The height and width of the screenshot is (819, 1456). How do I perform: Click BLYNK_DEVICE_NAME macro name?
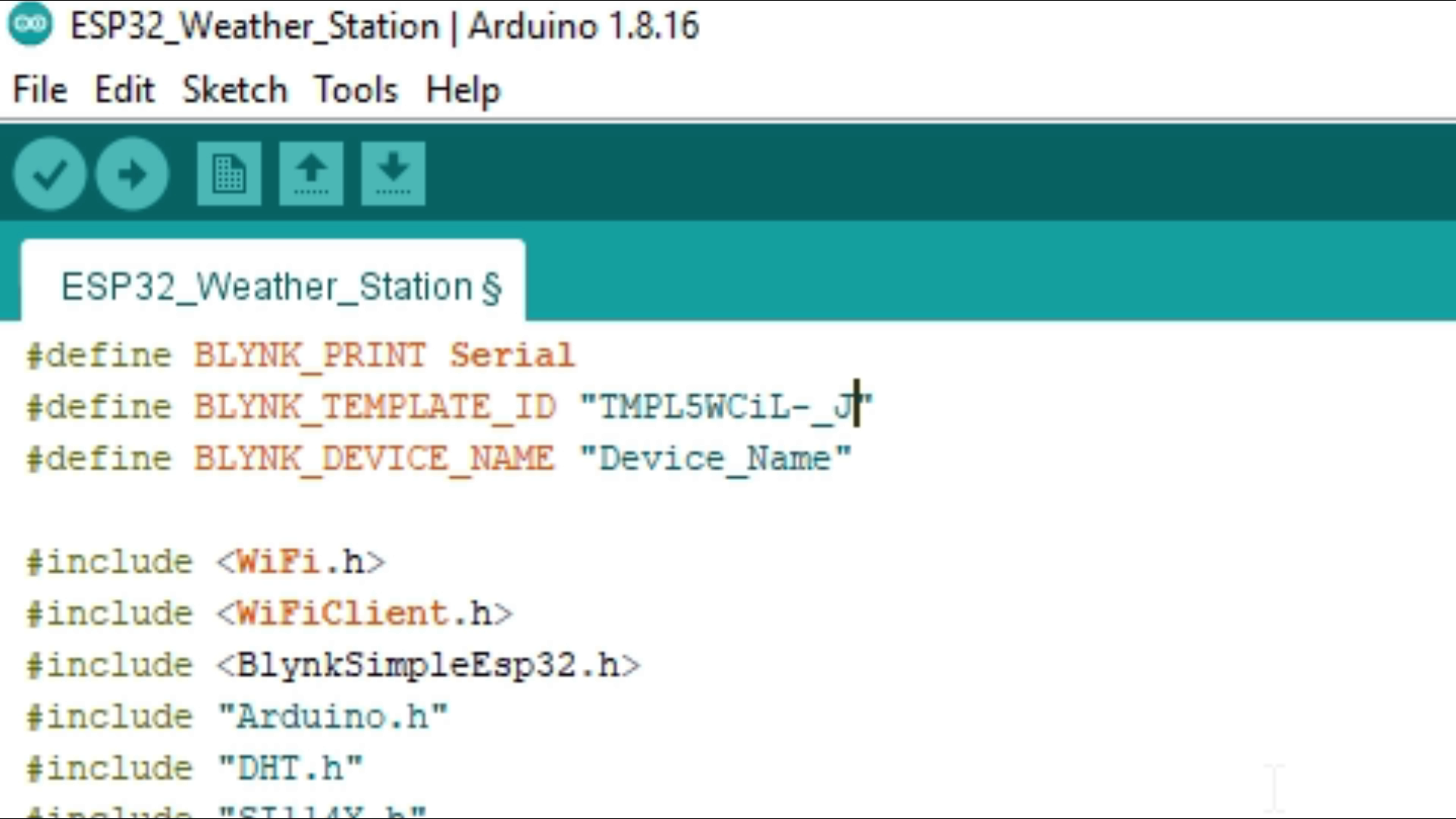[x=373, y=459]
